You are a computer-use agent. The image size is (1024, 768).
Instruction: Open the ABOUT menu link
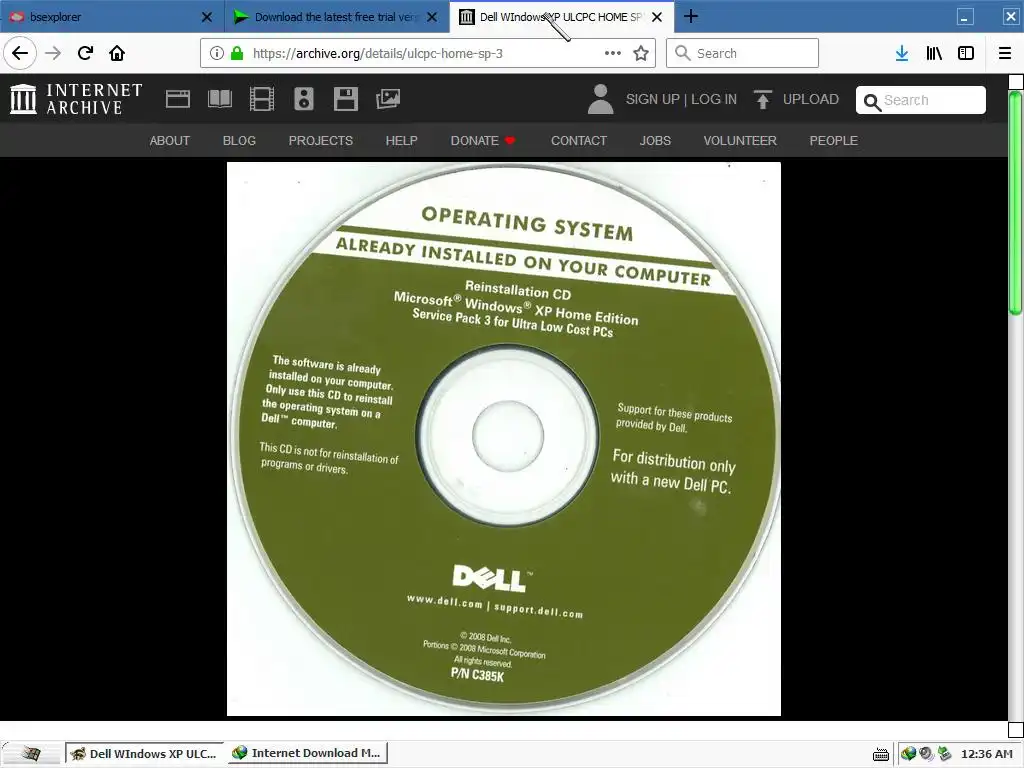(x=170, y=140)
